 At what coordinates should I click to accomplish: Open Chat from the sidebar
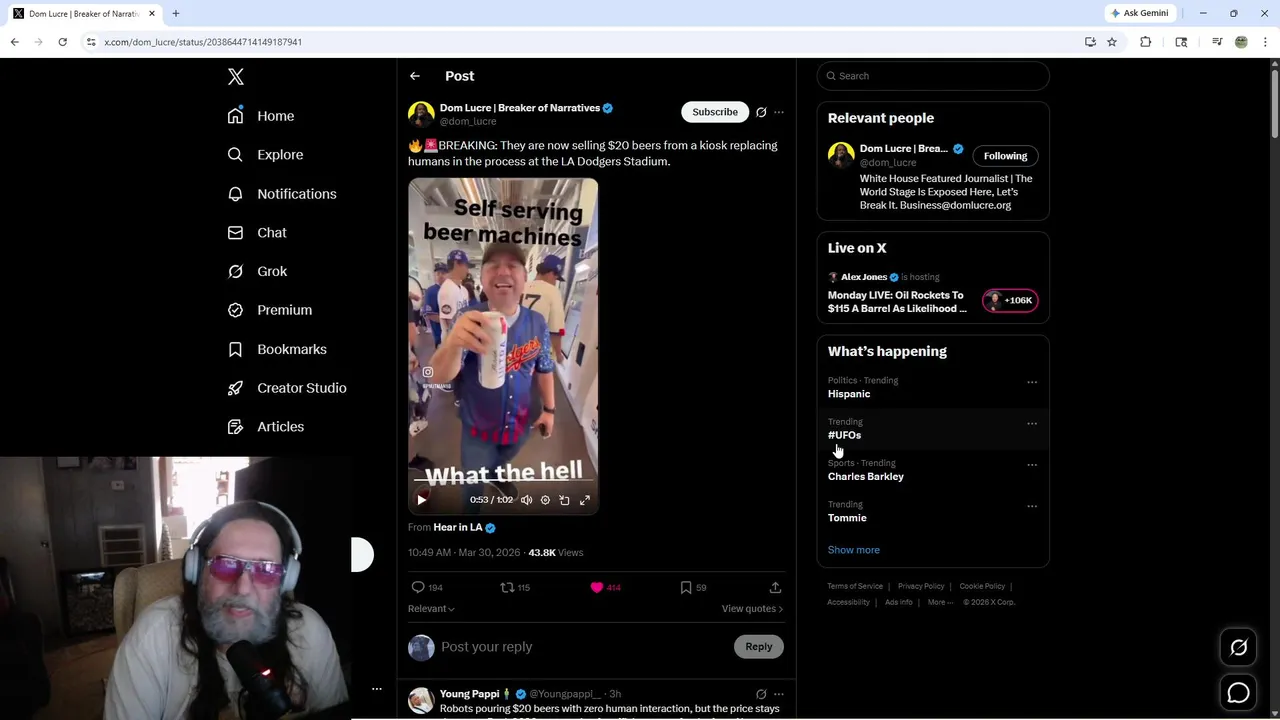pos(257,233)
